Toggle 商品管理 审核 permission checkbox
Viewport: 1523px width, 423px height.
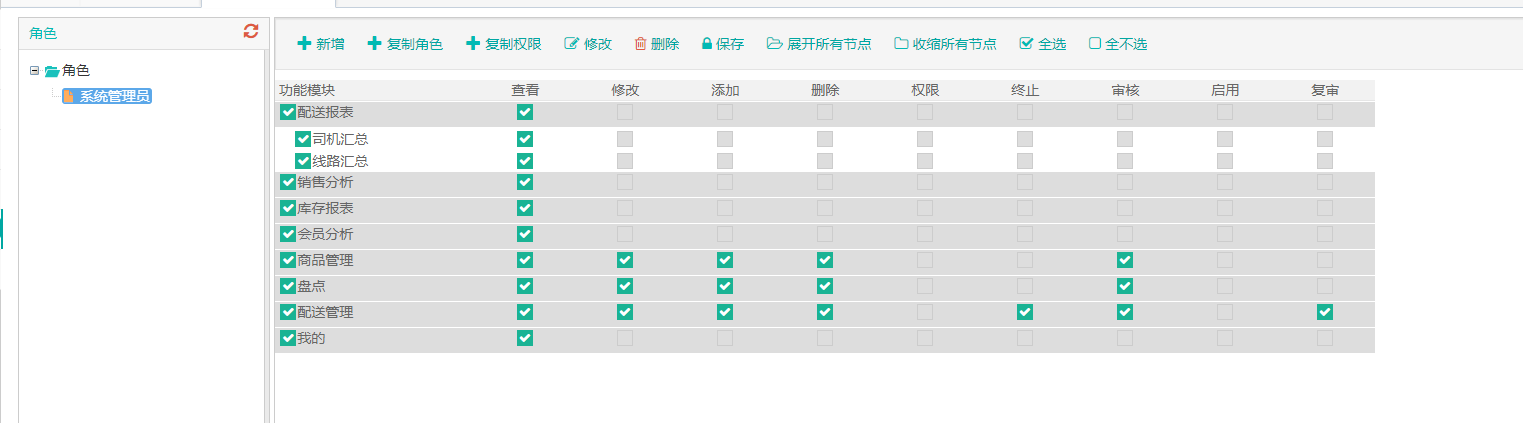point(1125,260)
